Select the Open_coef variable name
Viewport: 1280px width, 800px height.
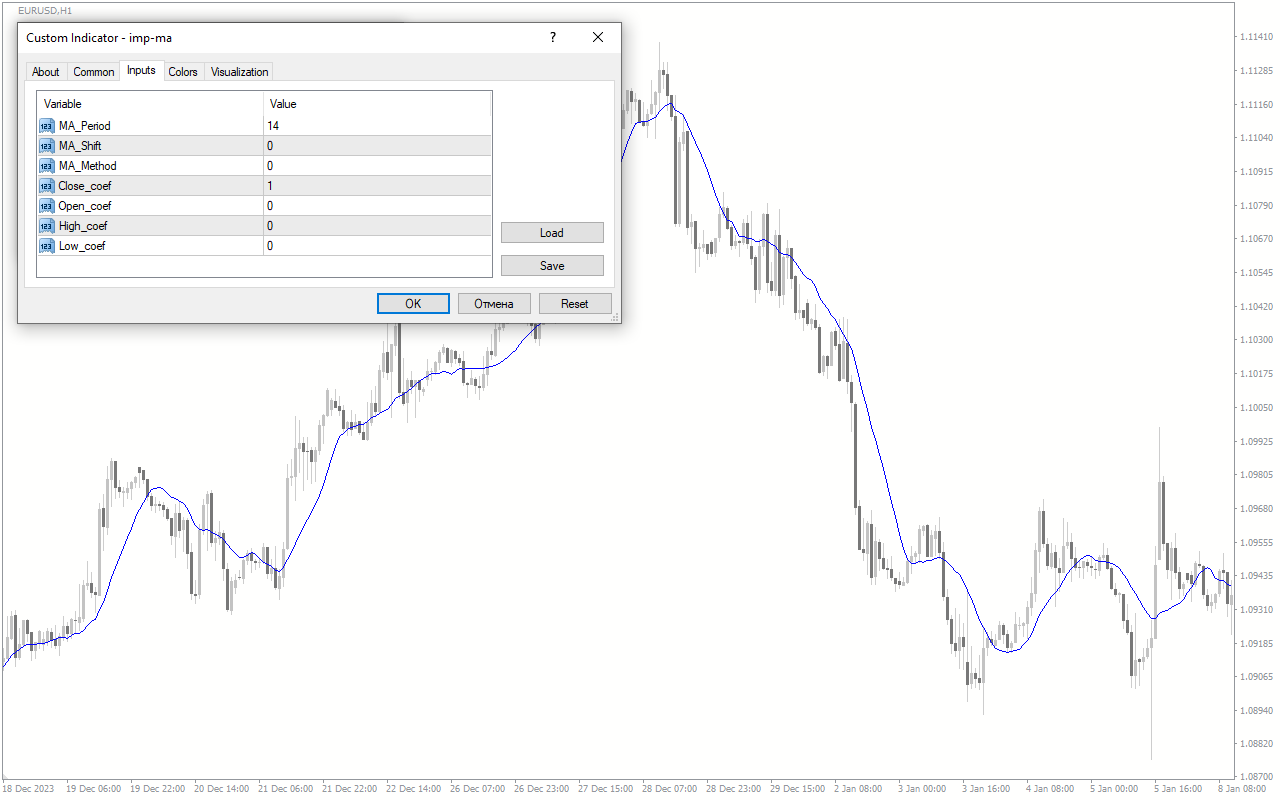click(85, 206)
